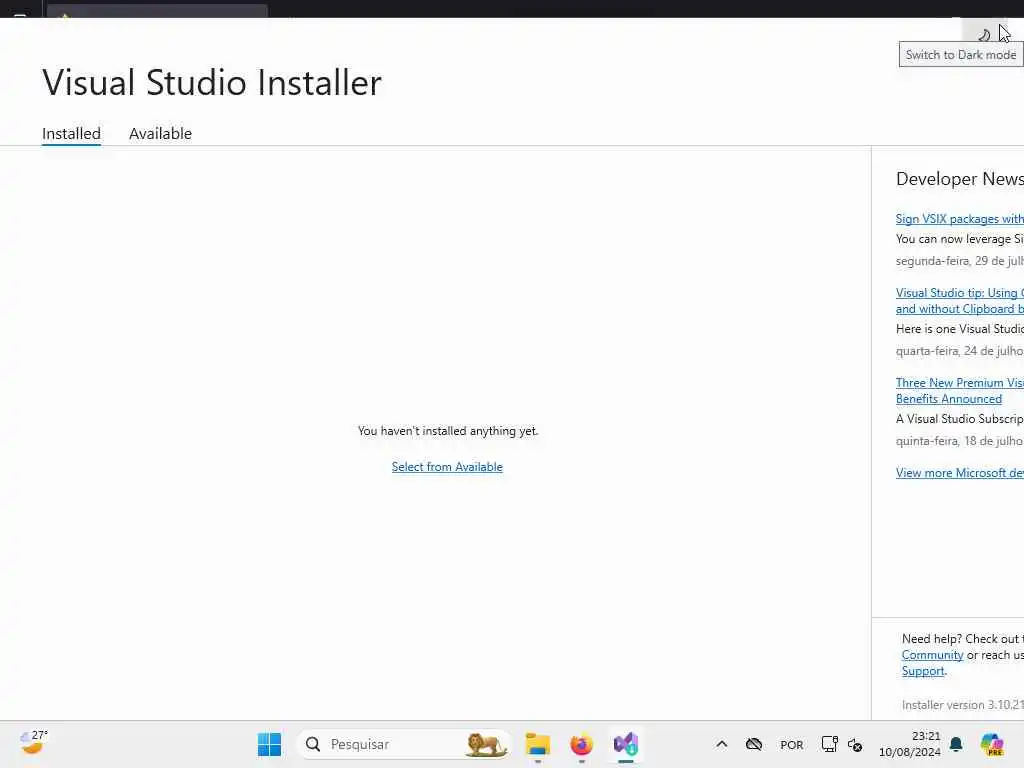Open File Explorer from the taskbar
The width and height of the screenshot is (1024, 768).
click(538, 744)
